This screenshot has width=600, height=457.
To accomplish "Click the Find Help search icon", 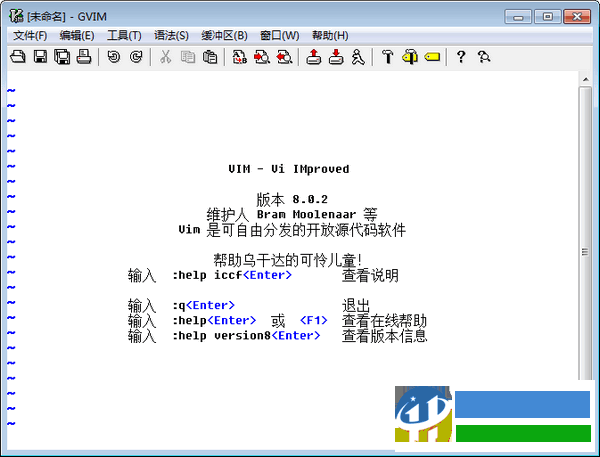I will coord(484,57).
